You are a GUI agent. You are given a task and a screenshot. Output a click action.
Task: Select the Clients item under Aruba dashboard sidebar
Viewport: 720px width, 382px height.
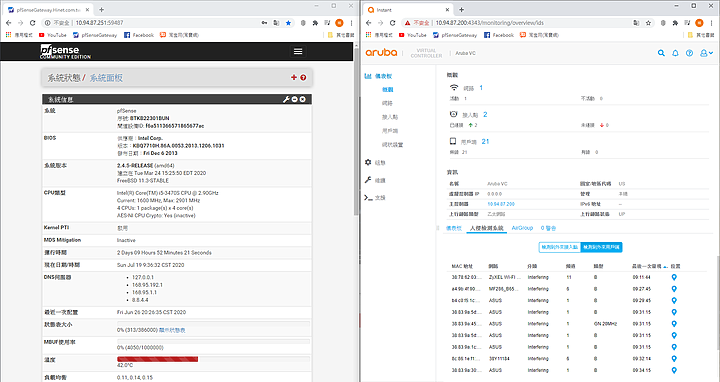pos(390,131)
